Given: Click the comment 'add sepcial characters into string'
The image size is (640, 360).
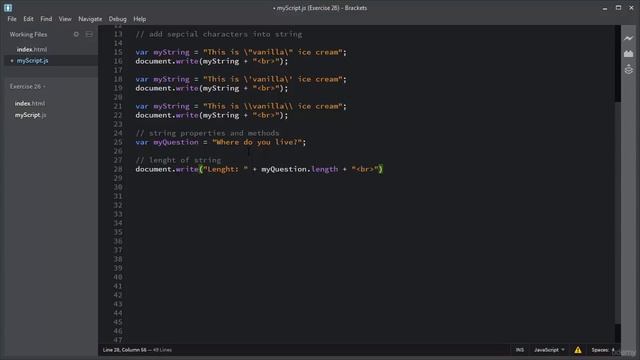Looking at the screenshot, I should tap(219, 34).
